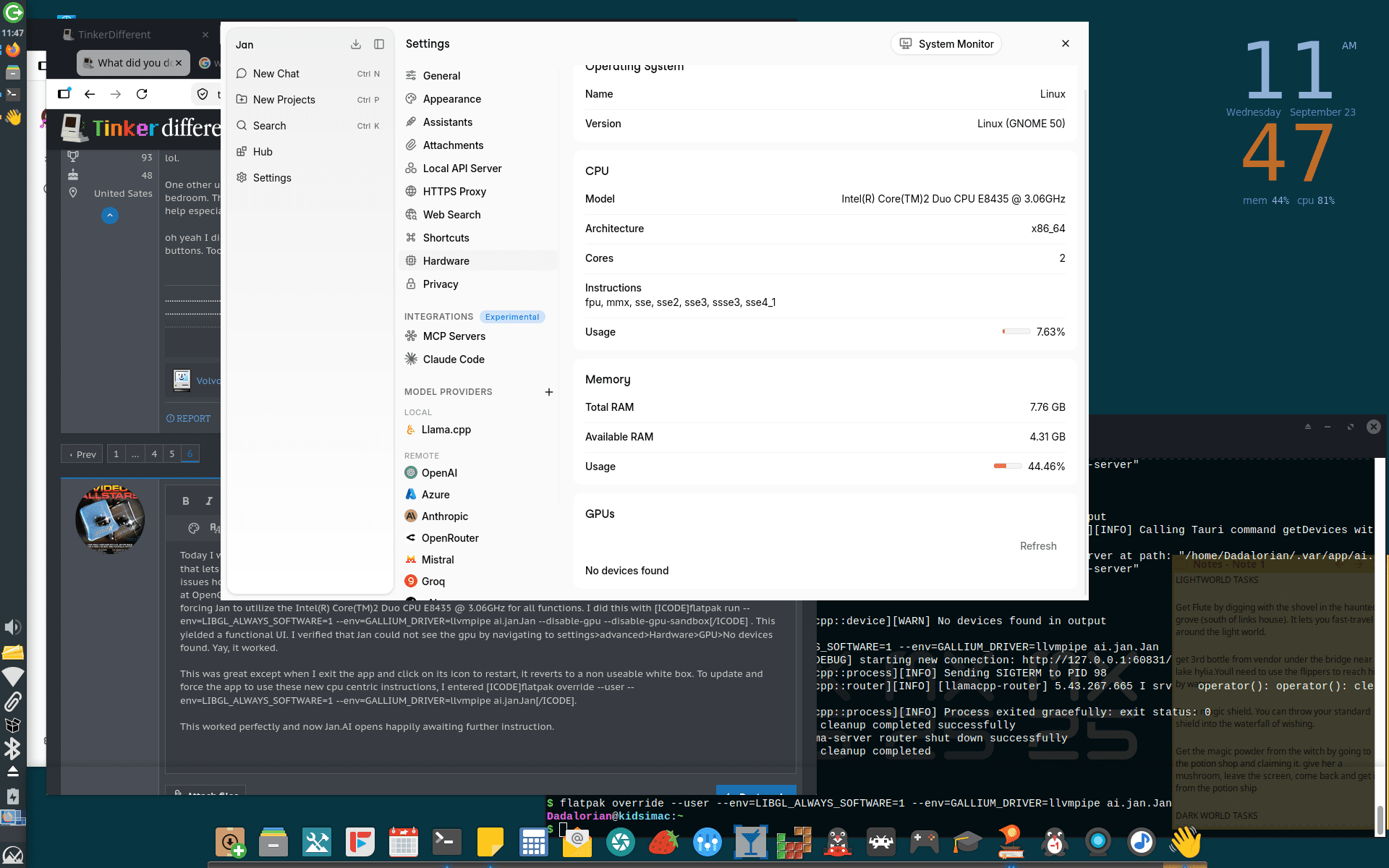Open General settings section

point(478,76)
